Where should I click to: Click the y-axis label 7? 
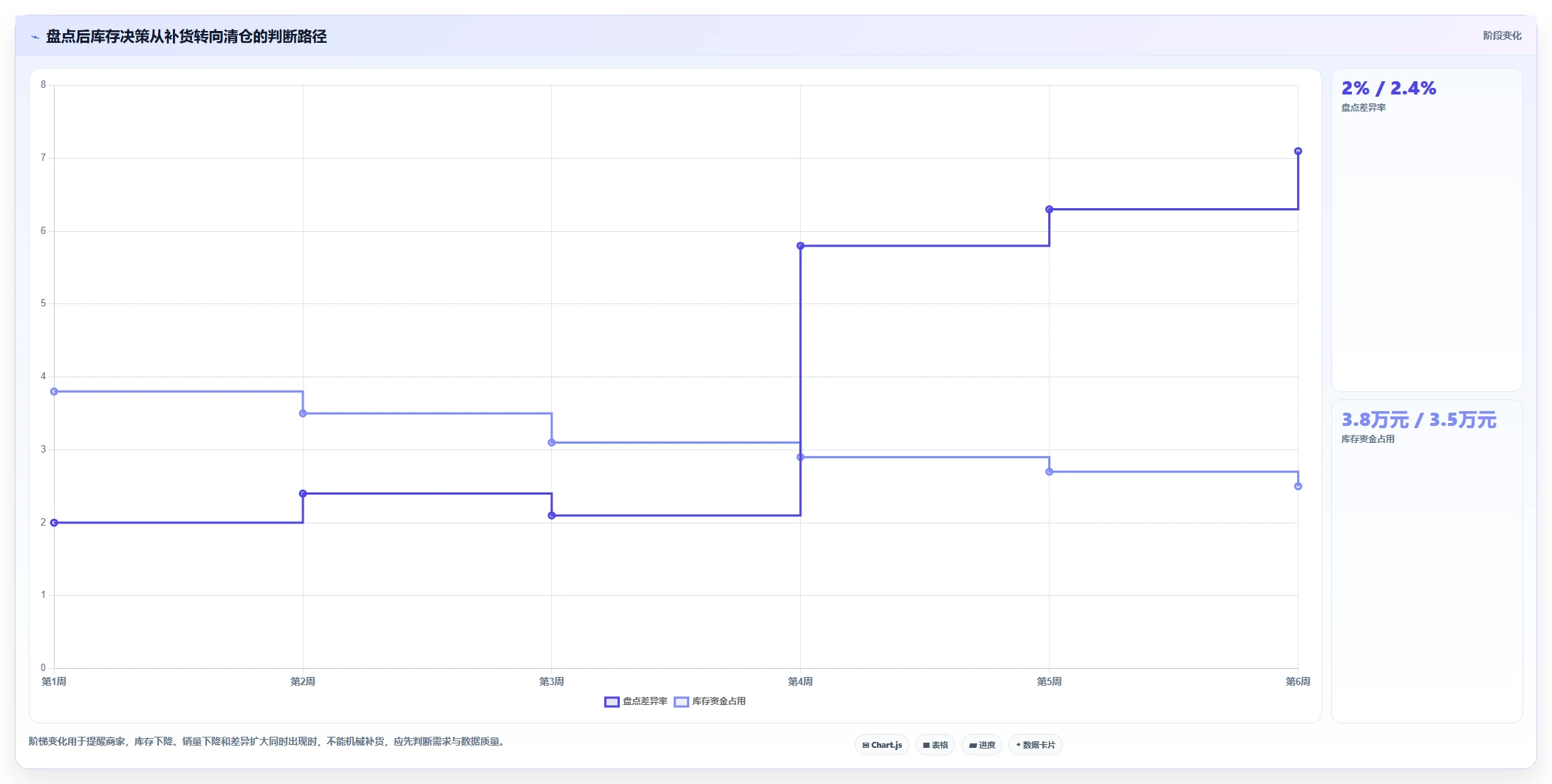point(43,158)
